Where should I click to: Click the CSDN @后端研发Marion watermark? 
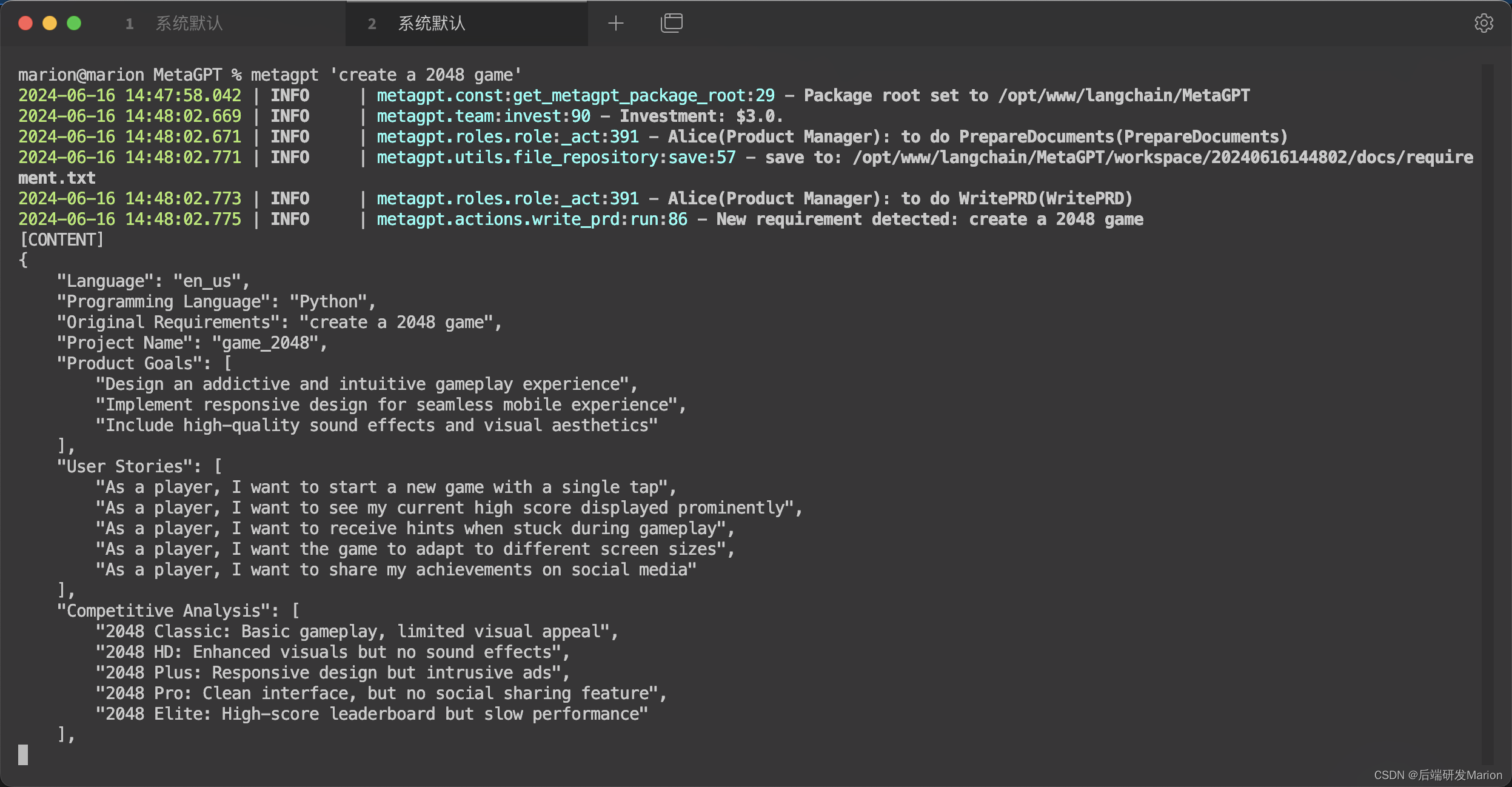pos(1437,775)
